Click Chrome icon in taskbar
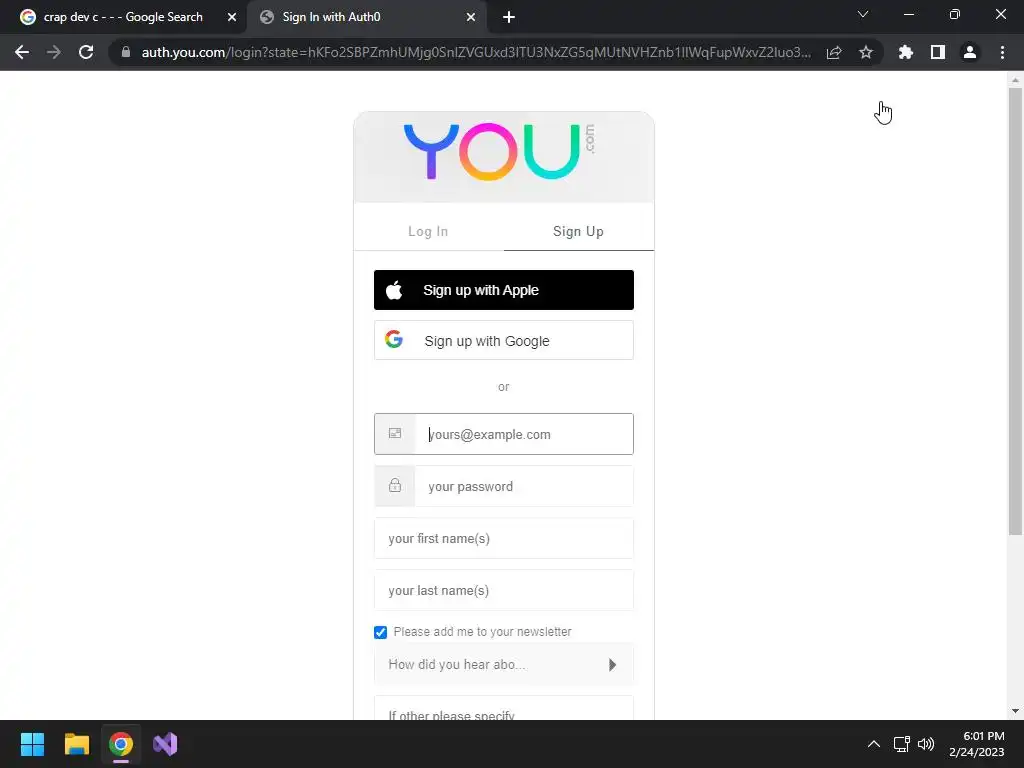1024x768 pixels. coord(121,744)
